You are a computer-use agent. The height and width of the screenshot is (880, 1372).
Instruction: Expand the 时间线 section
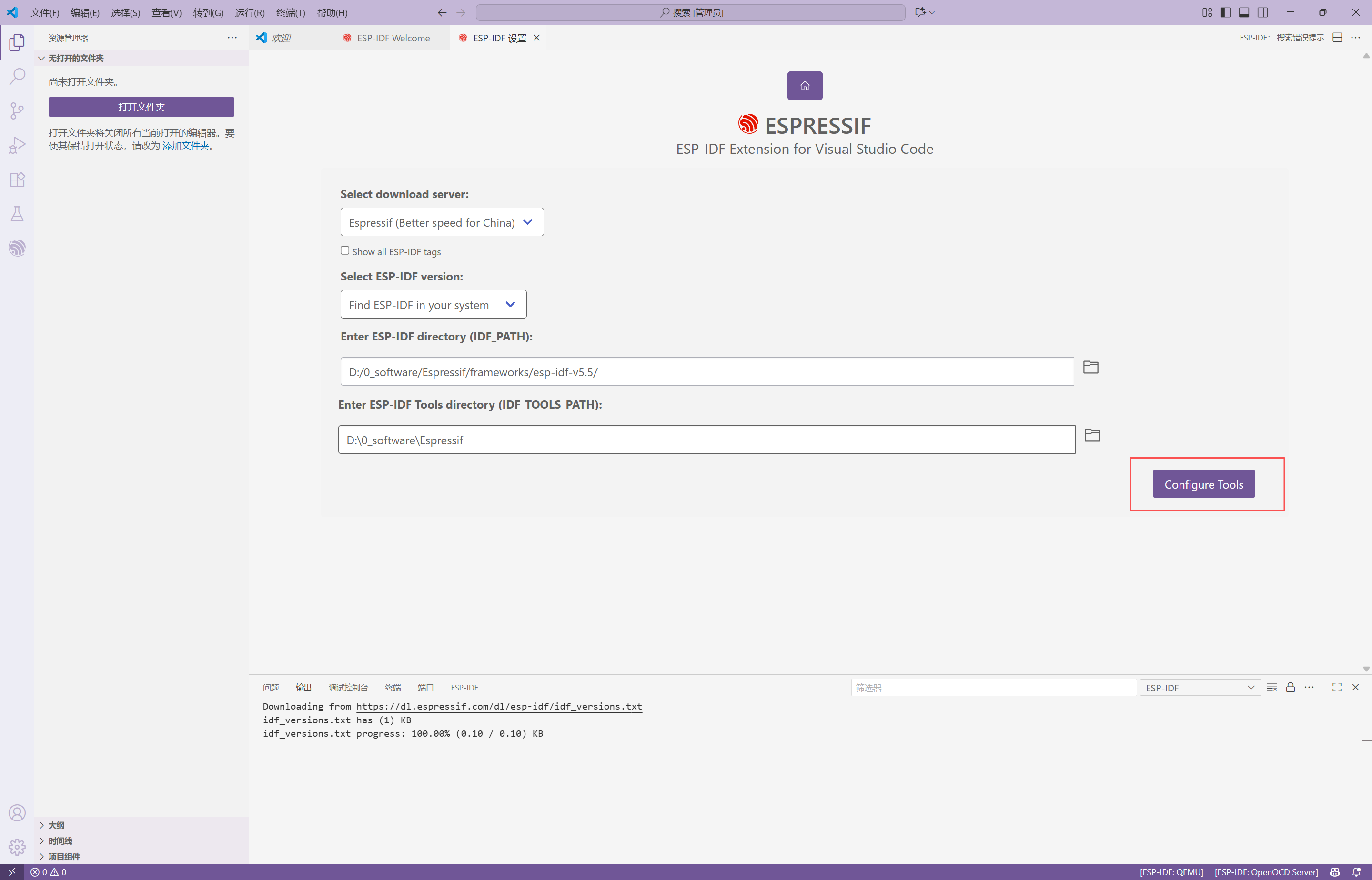[x=60, y=841]
